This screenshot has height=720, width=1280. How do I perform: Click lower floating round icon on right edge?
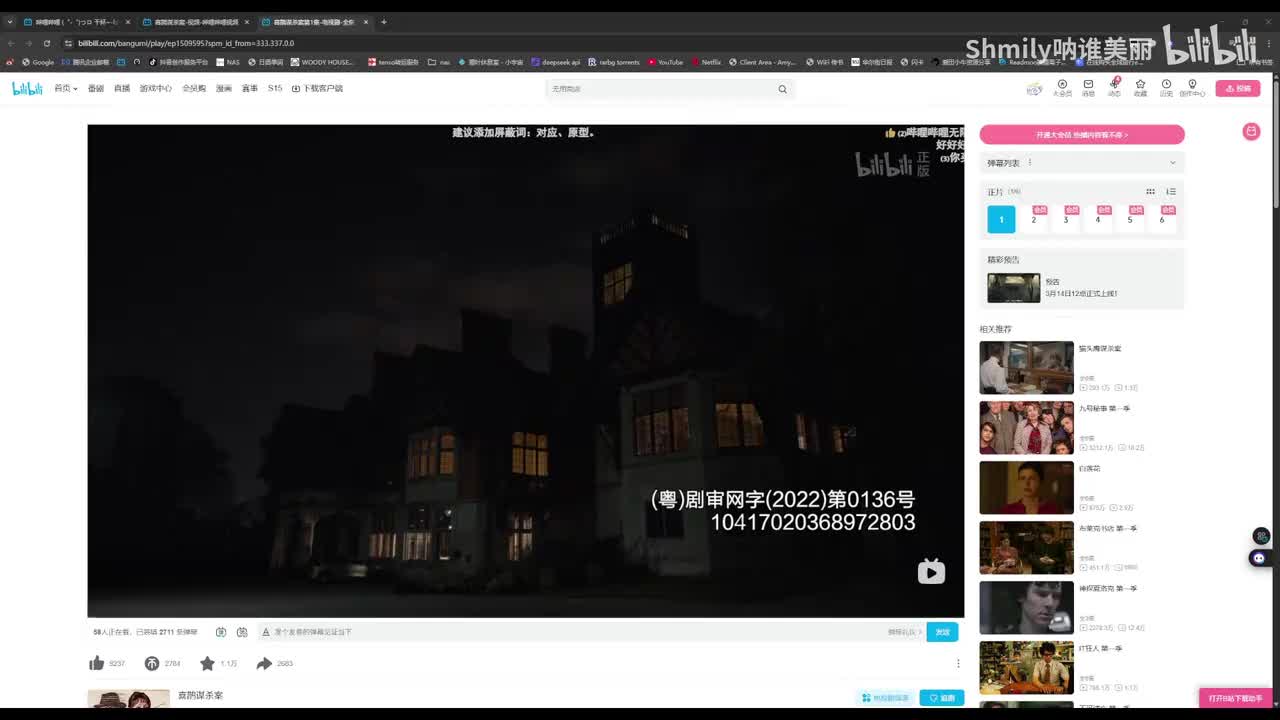pos(1259,558)
